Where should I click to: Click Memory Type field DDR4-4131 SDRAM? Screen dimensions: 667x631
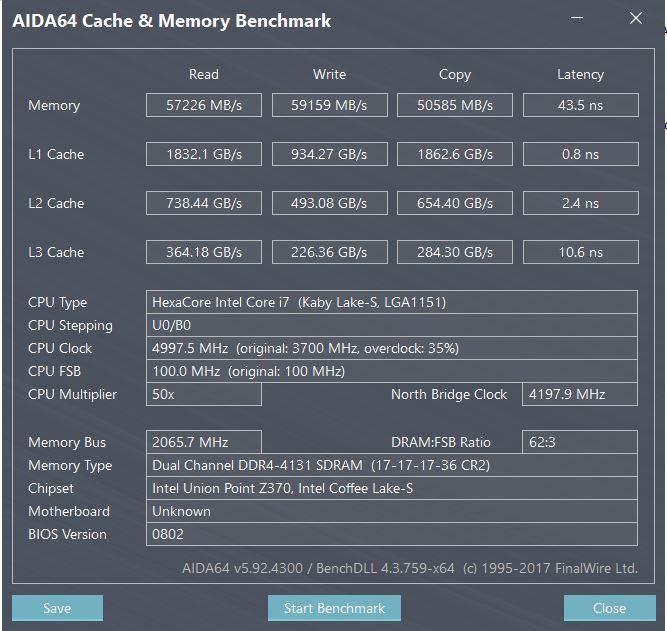click(392, 465)
